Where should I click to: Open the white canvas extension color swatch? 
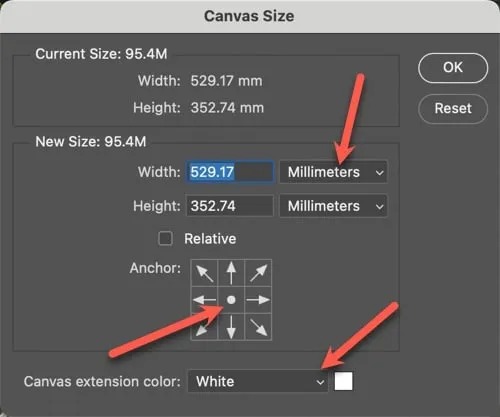(343, 381)
